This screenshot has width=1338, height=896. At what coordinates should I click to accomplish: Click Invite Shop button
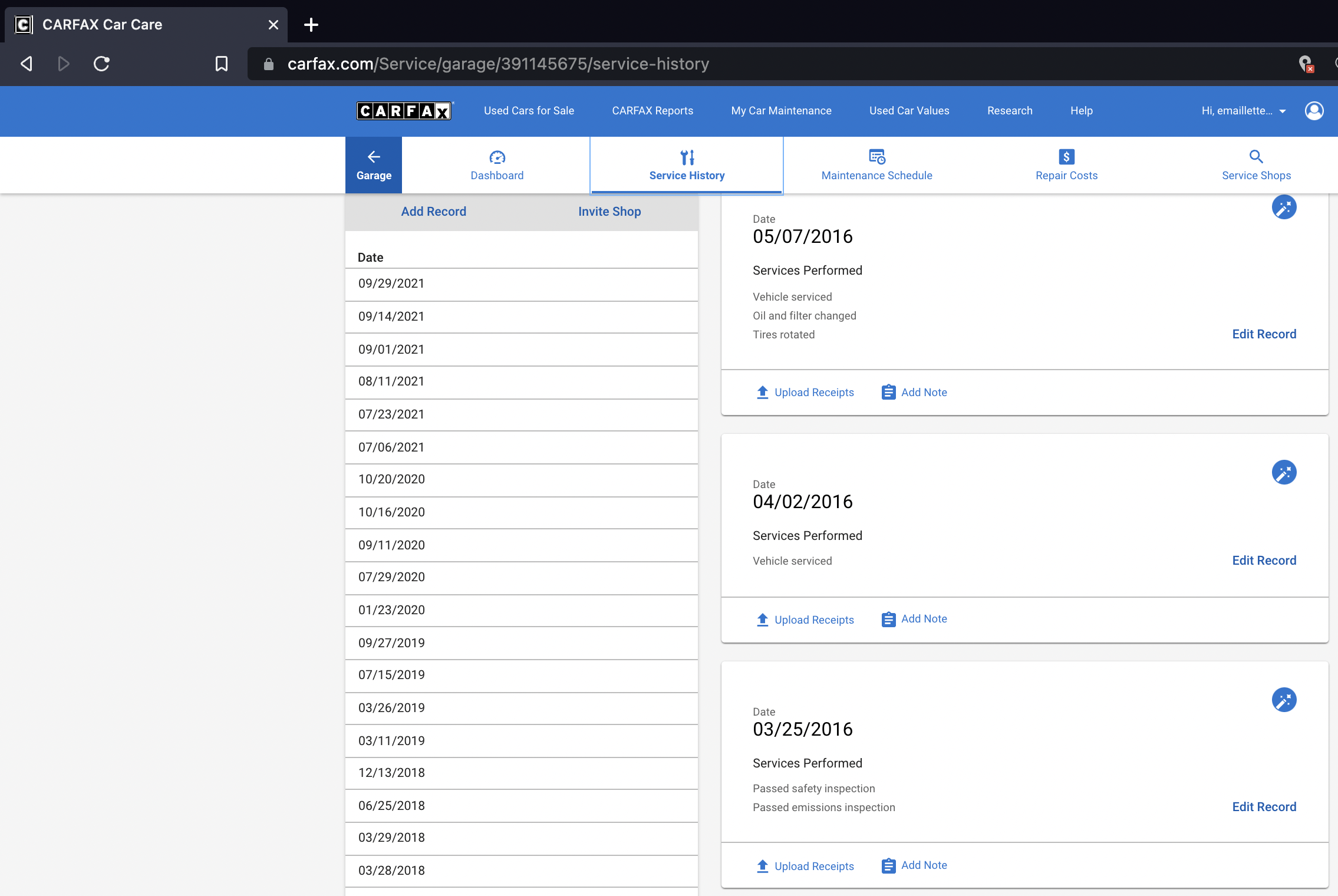(609, 212)
